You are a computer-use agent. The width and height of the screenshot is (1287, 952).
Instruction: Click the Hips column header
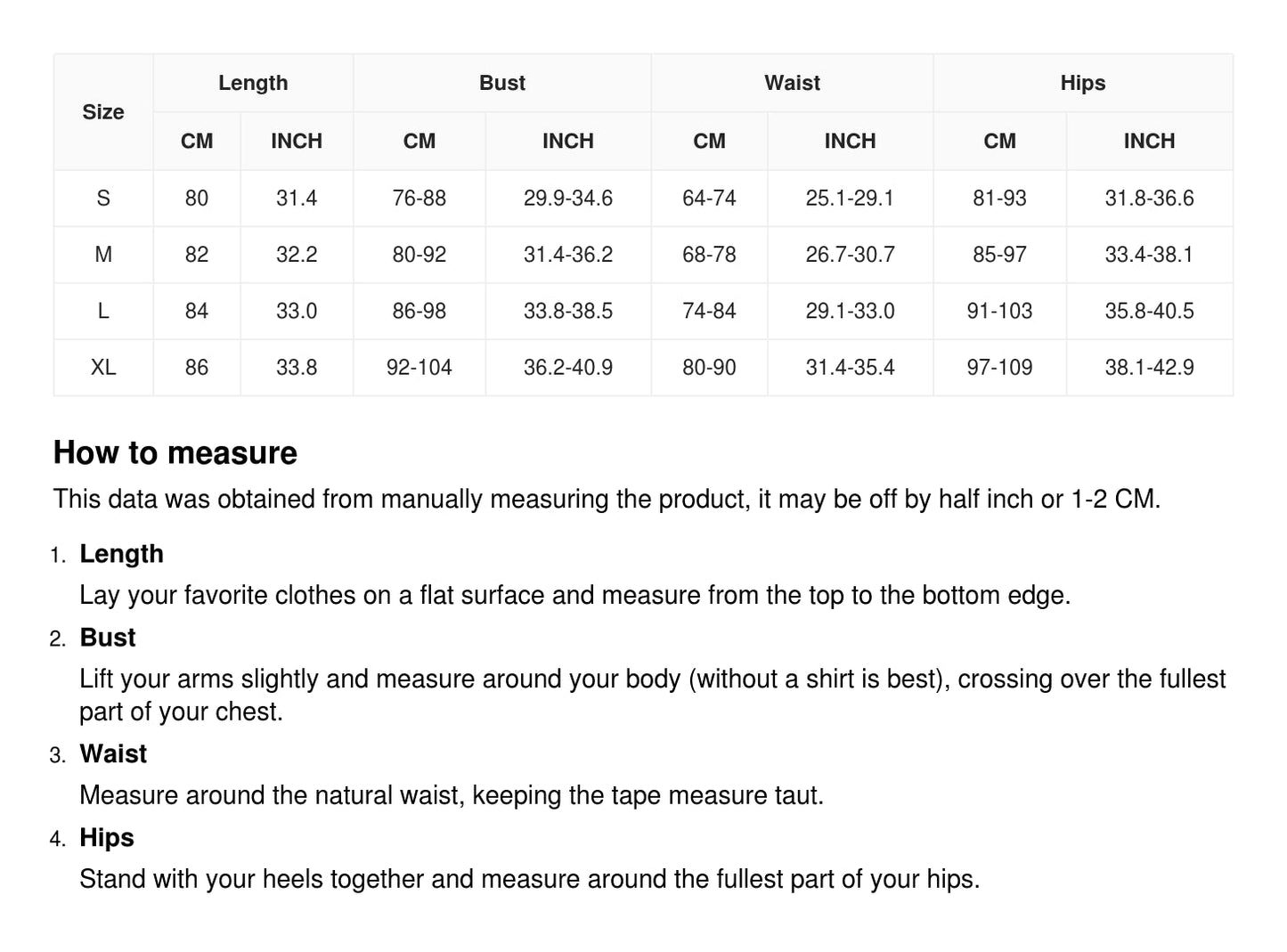[1082, 83]
